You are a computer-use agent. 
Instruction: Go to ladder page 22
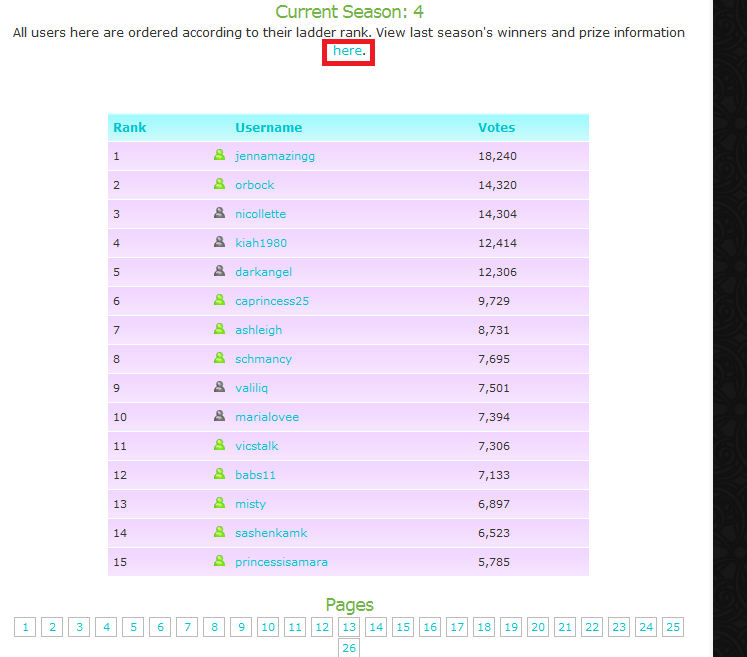[592, 627]
